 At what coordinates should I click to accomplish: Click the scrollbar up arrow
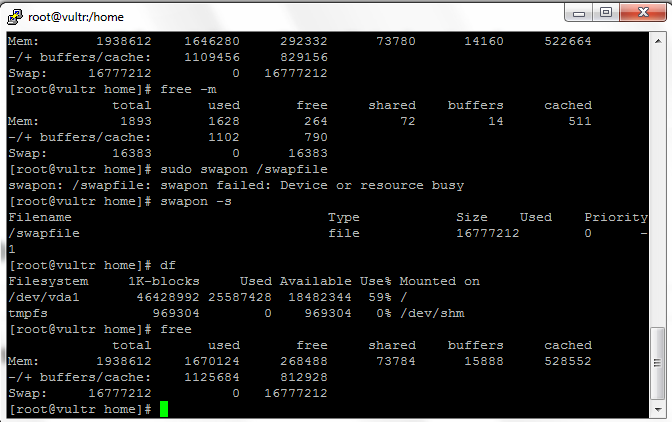[658, 41]
